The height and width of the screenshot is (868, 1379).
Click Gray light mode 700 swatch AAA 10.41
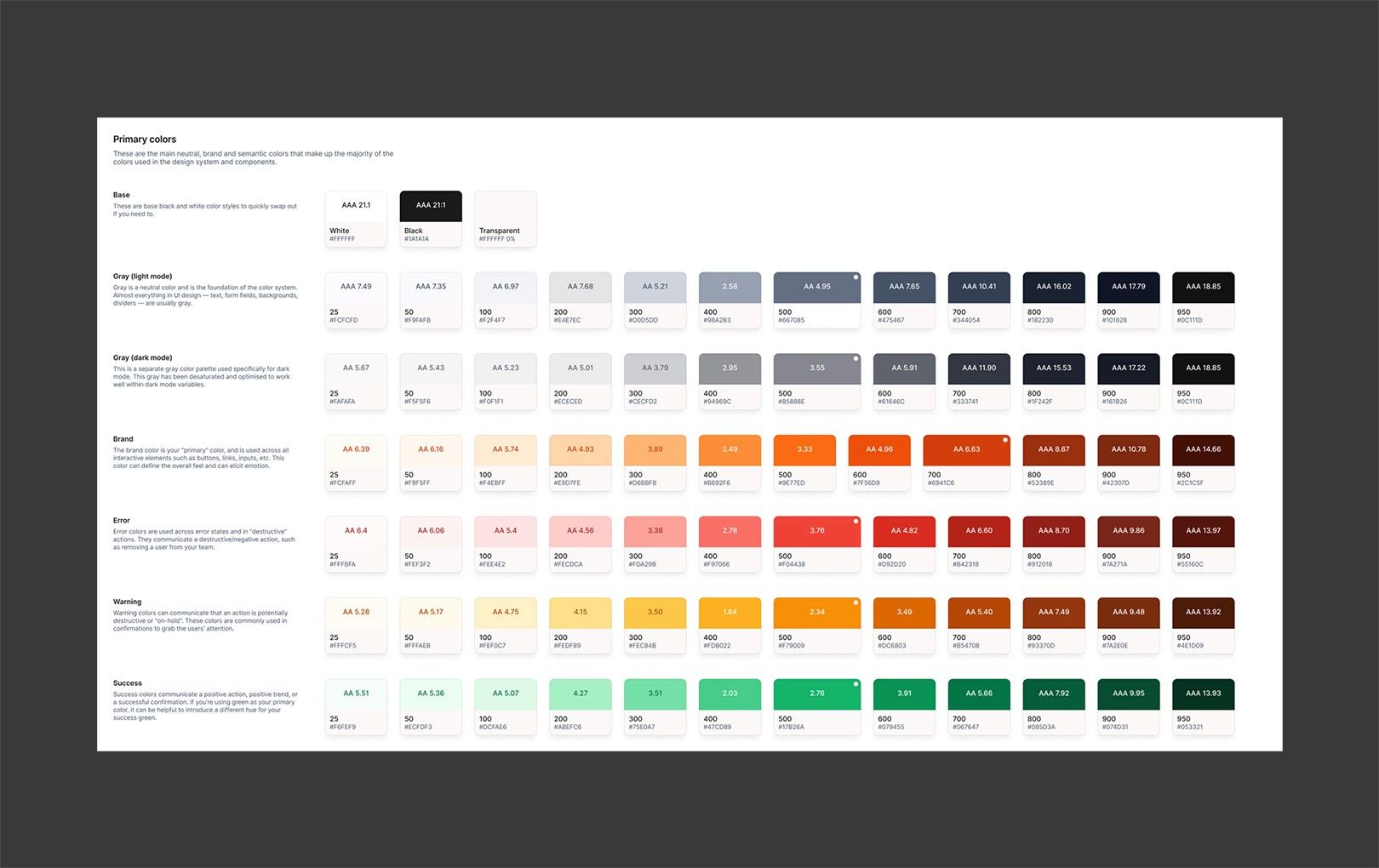[979, 300]
